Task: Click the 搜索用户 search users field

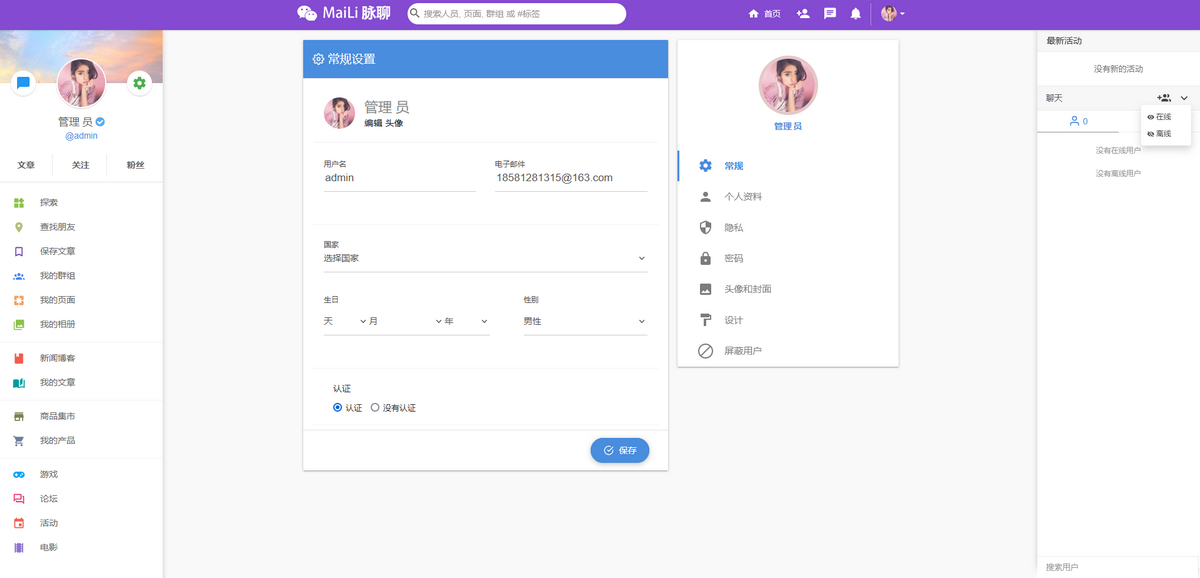Action: click(1118, 567)
